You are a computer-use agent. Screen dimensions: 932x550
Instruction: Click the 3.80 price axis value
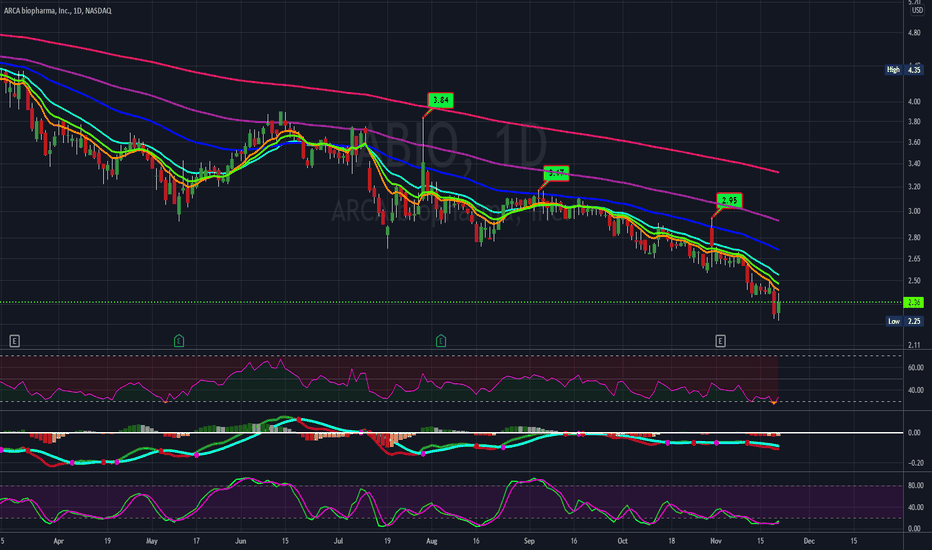tap(914, 122)
